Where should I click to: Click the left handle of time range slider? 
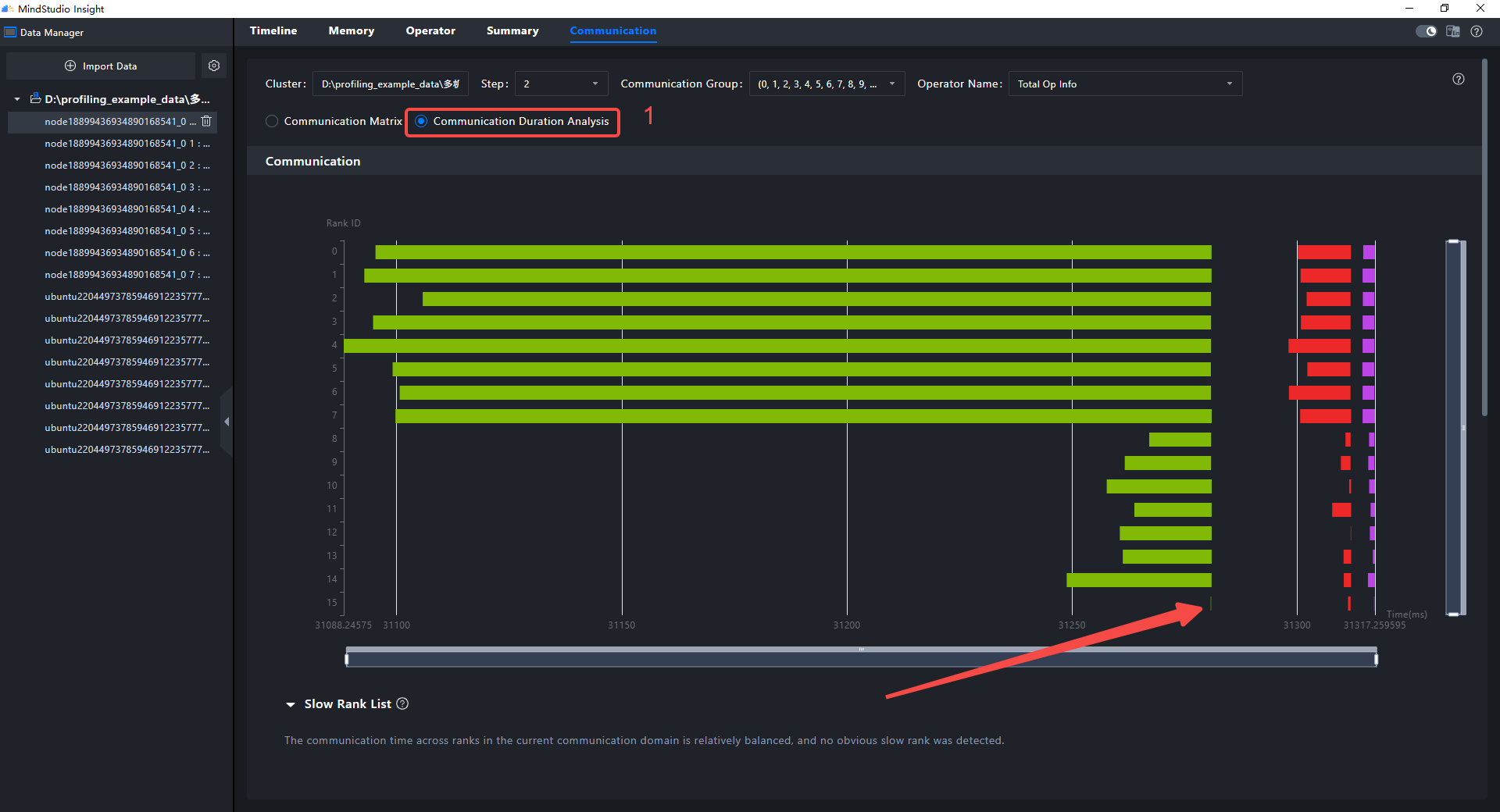click(347, 659)
